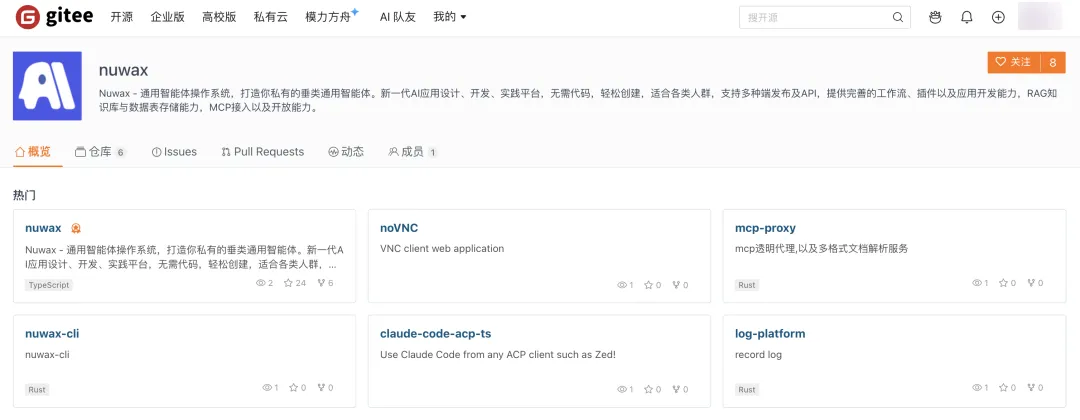Click the TypeScript language tag on nuwax

coord(49,284)
